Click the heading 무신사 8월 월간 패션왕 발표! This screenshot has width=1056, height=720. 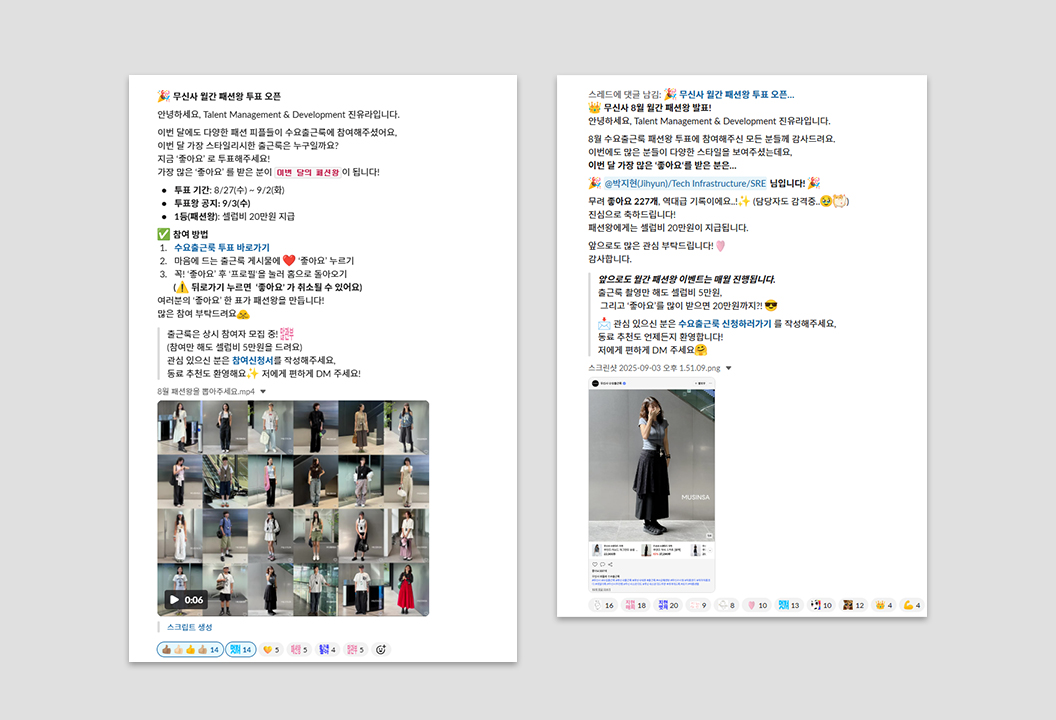pos(657,108)
